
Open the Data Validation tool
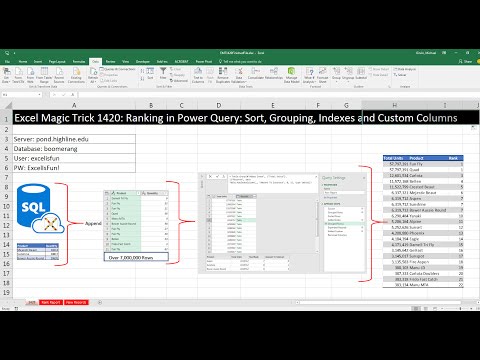pyautogui.click(x=239, y=75)
